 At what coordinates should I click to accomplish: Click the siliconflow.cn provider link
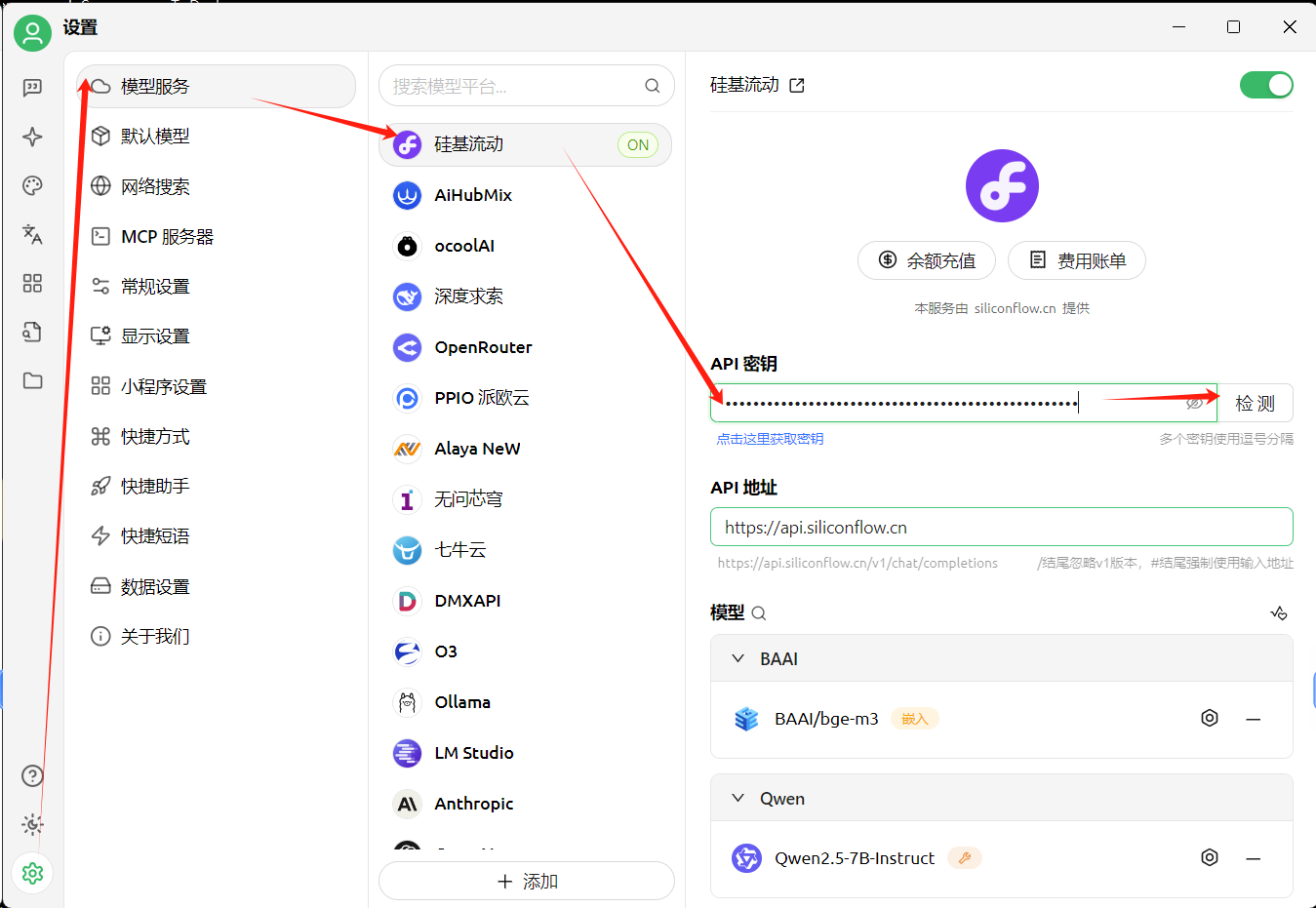tap(1015, 308)
